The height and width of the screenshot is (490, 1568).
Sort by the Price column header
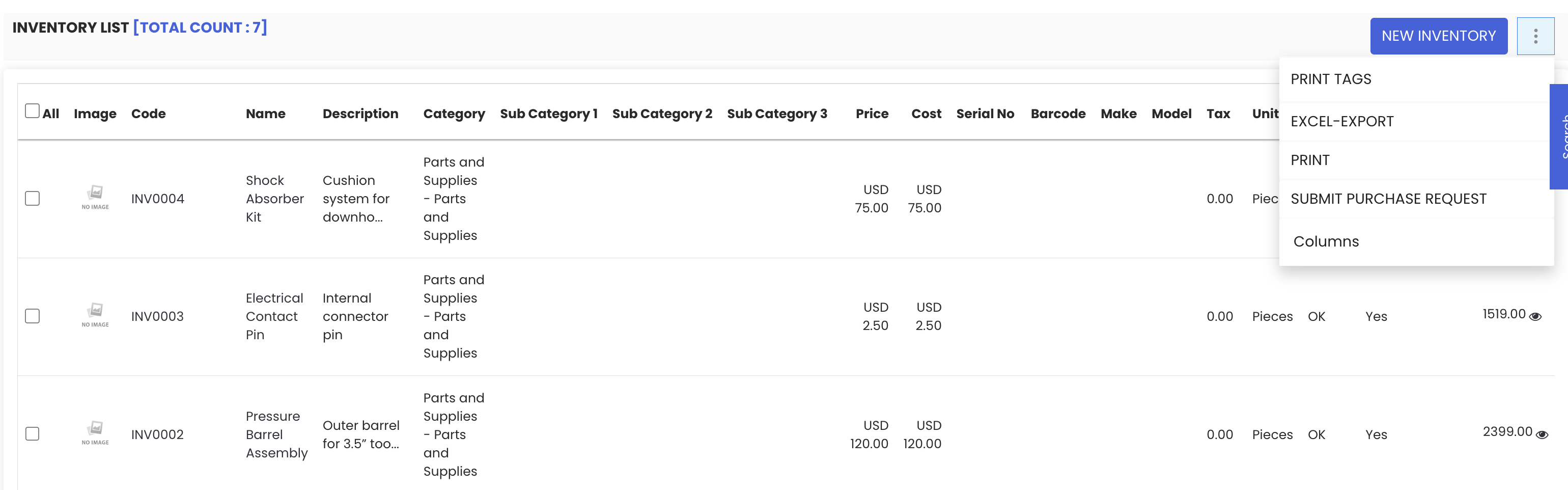click(872, 114)
